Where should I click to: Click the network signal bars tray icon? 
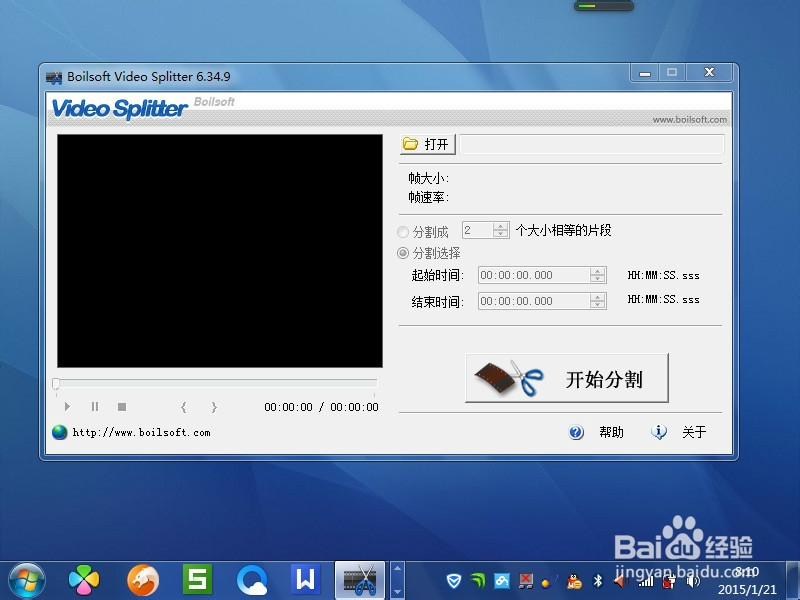(x=646, y=581)
